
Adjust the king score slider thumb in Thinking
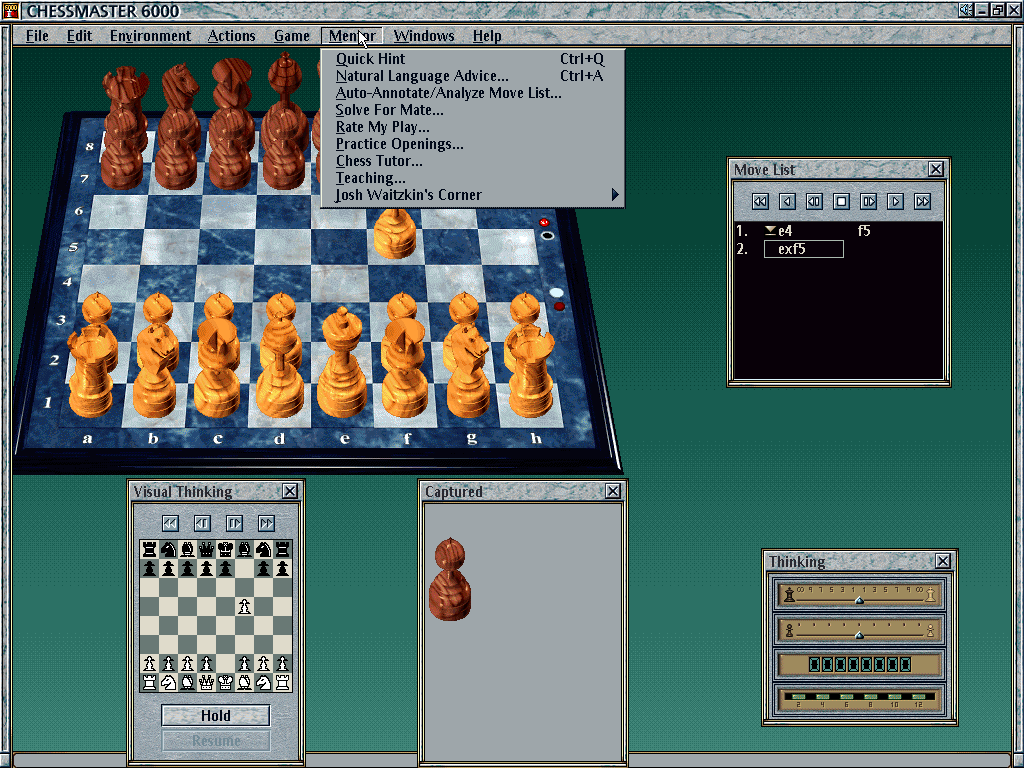coord(859,600)
